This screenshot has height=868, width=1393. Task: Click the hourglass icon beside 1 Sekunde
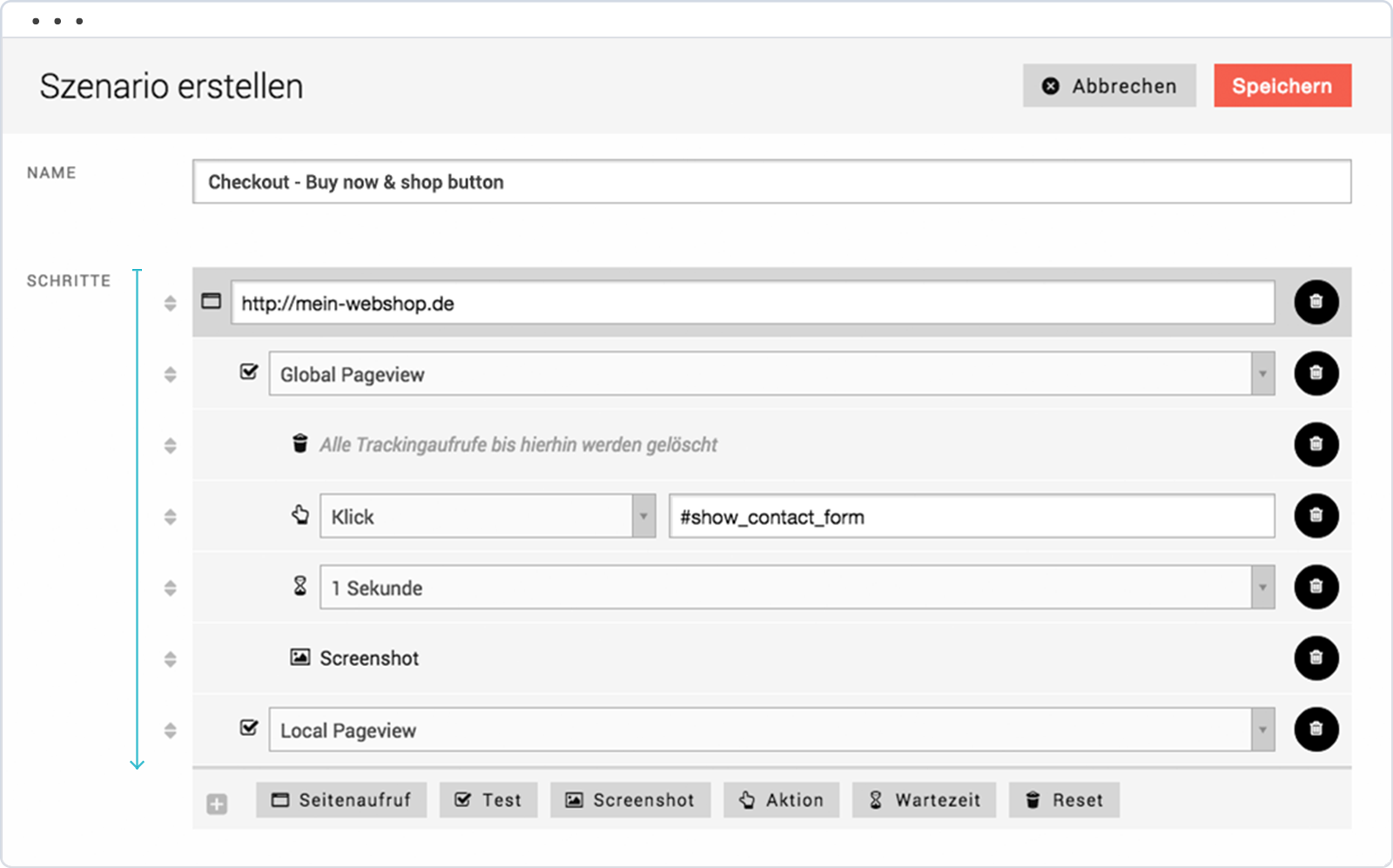300,586
